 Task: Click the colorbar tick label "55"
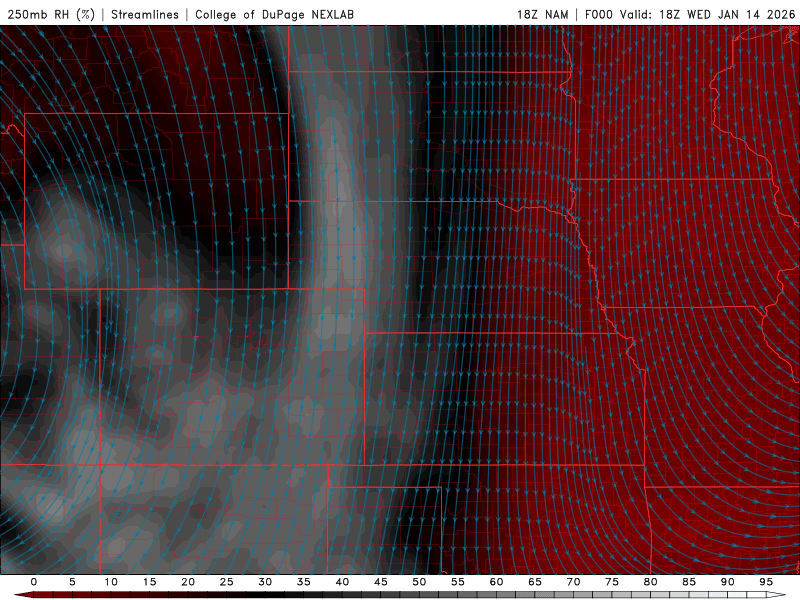(458, 582)
